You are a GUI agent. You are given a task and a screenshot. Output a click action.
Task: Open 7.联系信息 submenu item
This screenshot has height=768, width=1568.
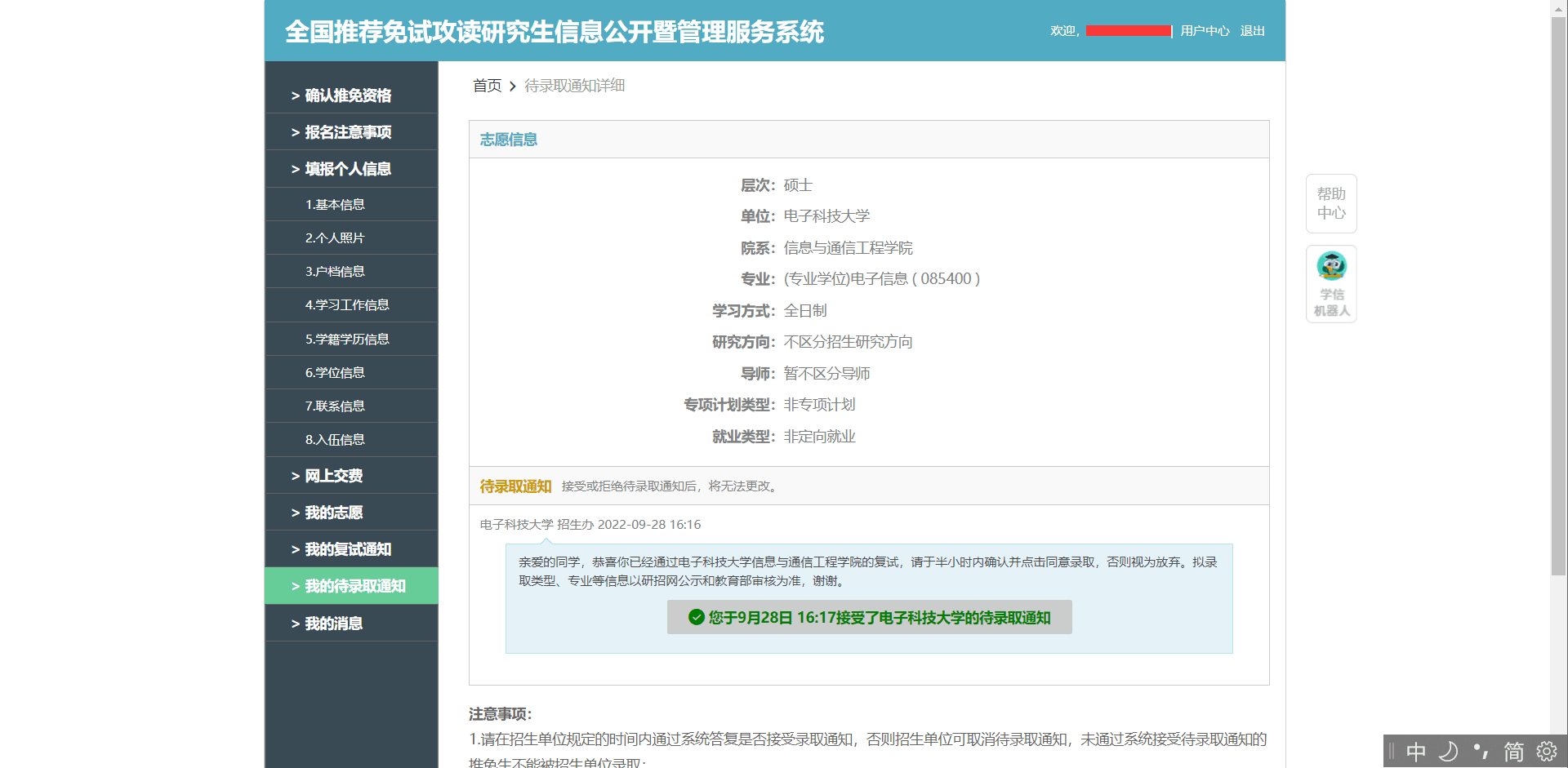pyautogui.click(x=351, y=406)
